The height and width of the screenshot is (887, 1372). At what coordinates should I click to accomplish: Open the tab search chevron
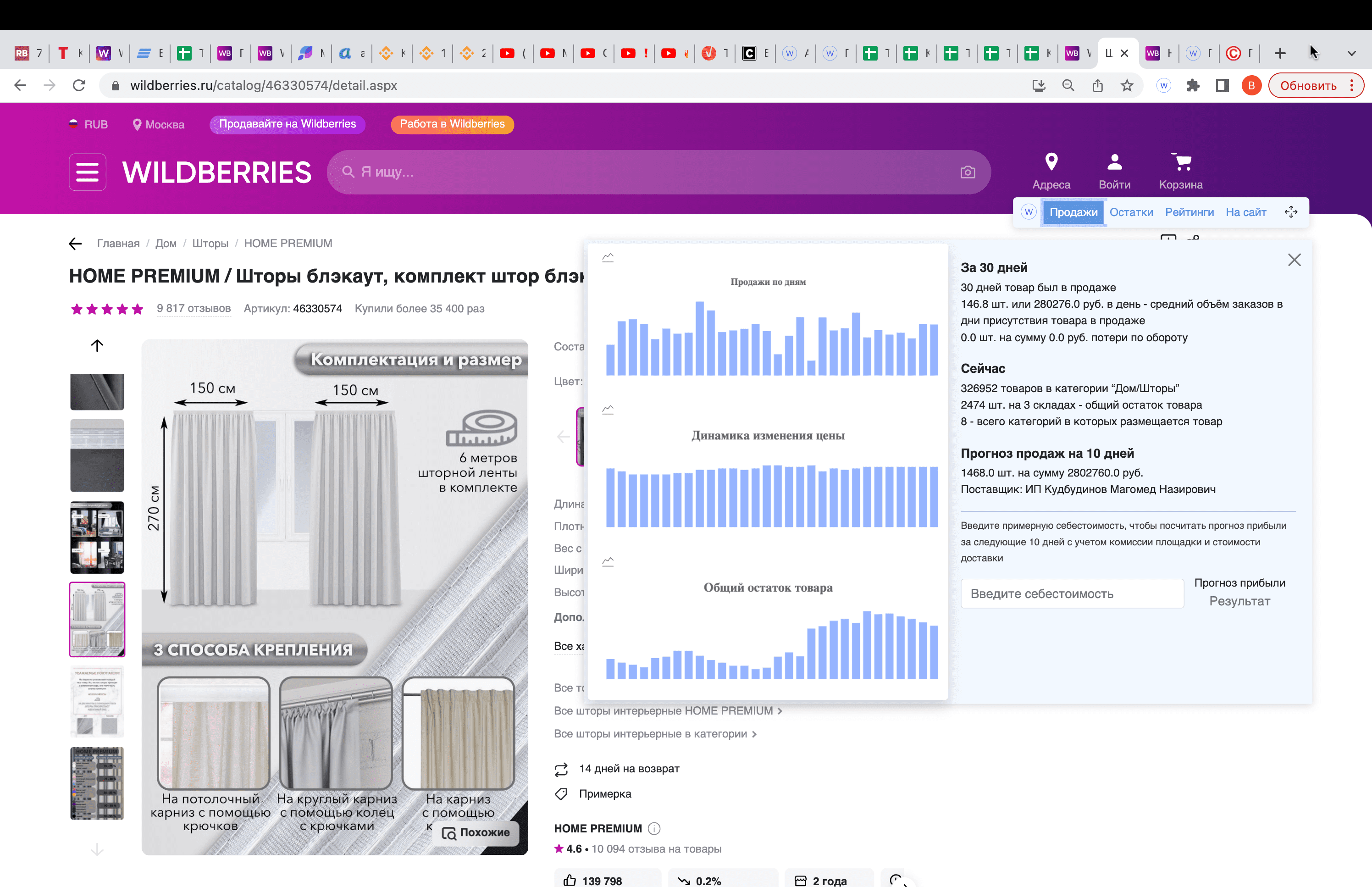coord(1351,53)
